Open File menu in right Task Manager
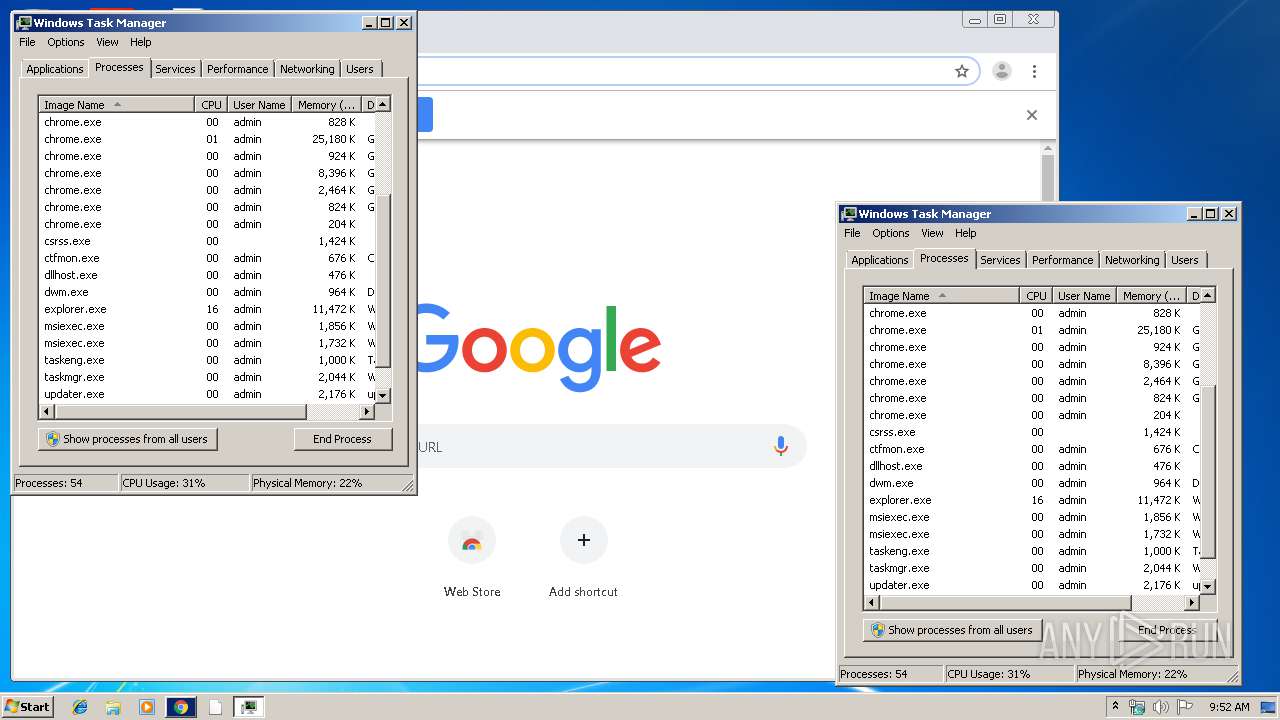Viewport: 1280px width, 720px height. tap(852, 233)
